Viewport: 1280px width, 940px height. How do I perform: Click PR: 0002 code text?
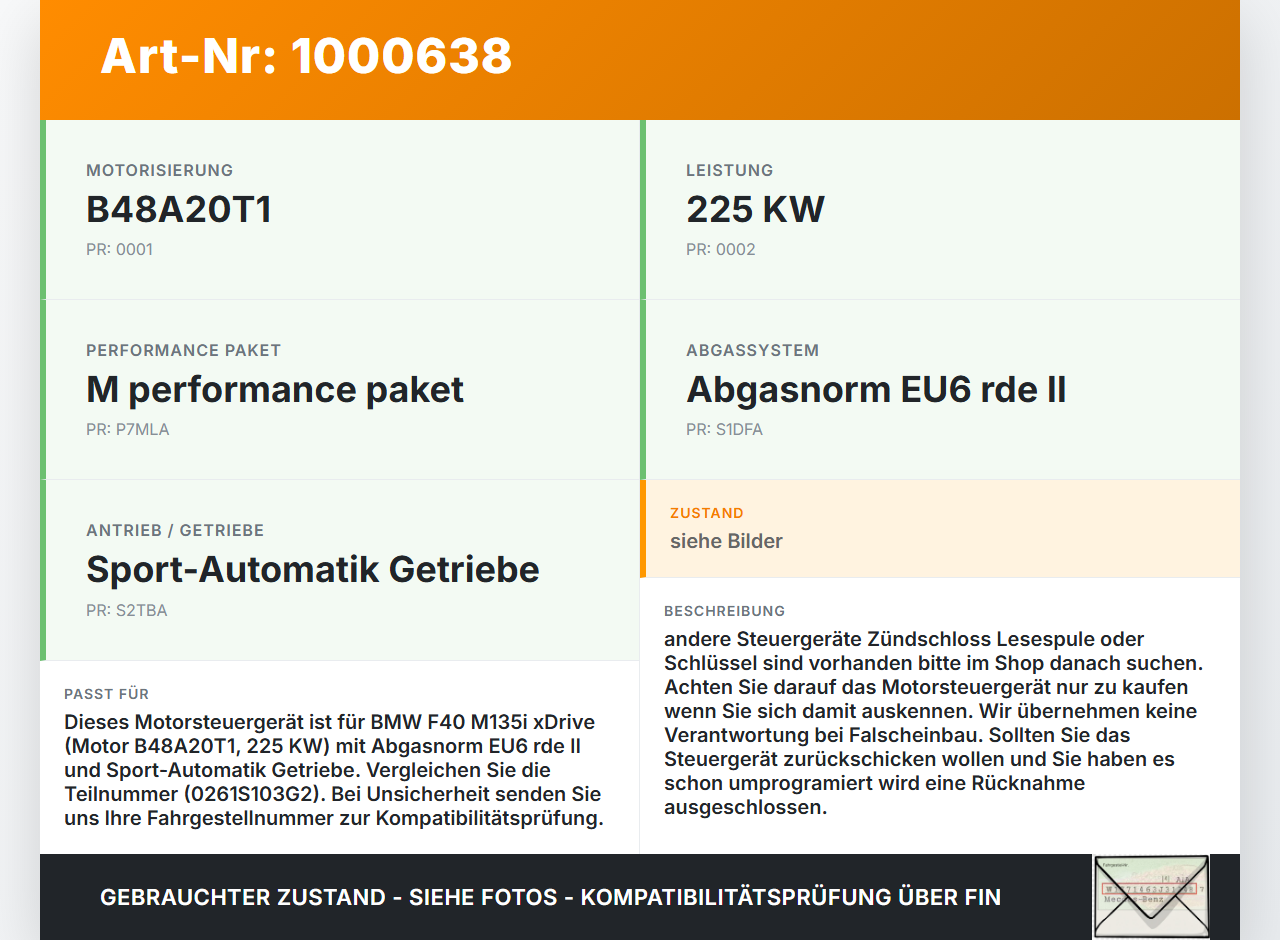coord(721,249)
